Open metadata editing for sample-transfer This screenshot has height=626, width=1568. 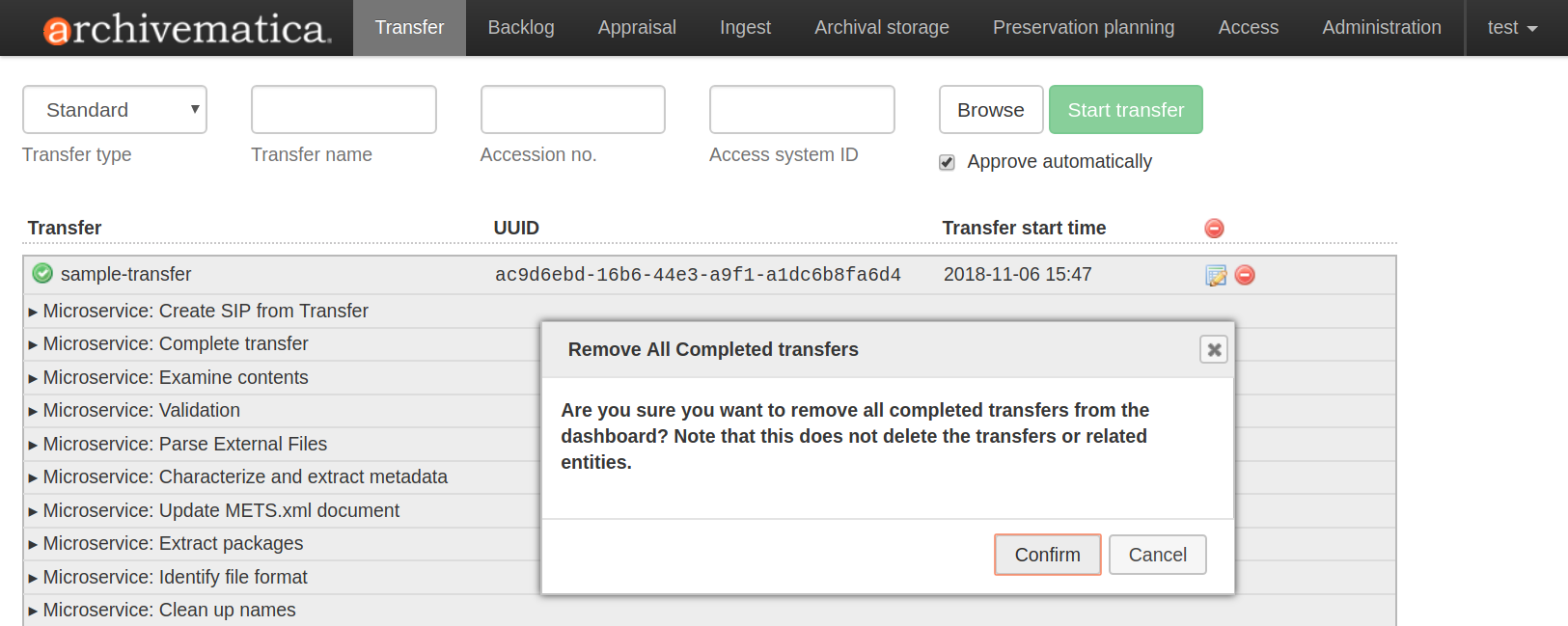click(x=1216, y=274)
